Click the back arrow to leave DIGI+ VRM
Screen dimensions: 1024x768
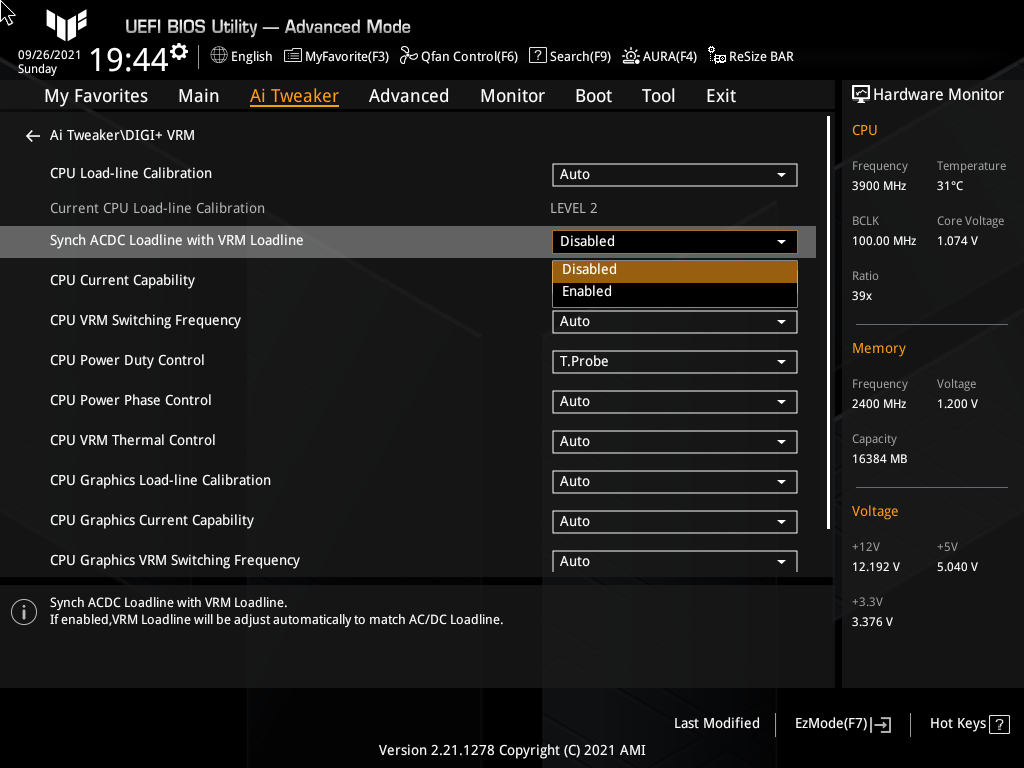click(x=32, y=135)
